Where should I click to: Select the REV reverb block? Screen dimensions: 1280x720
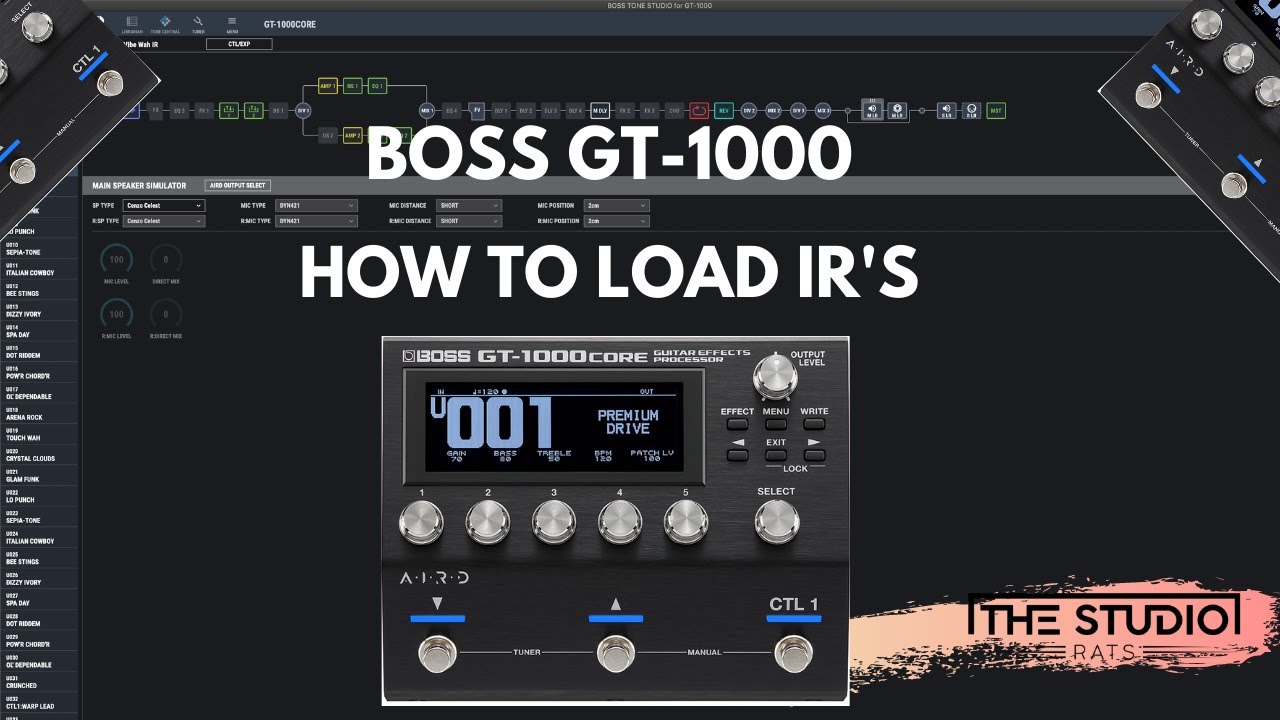click(x=724, y=110)
